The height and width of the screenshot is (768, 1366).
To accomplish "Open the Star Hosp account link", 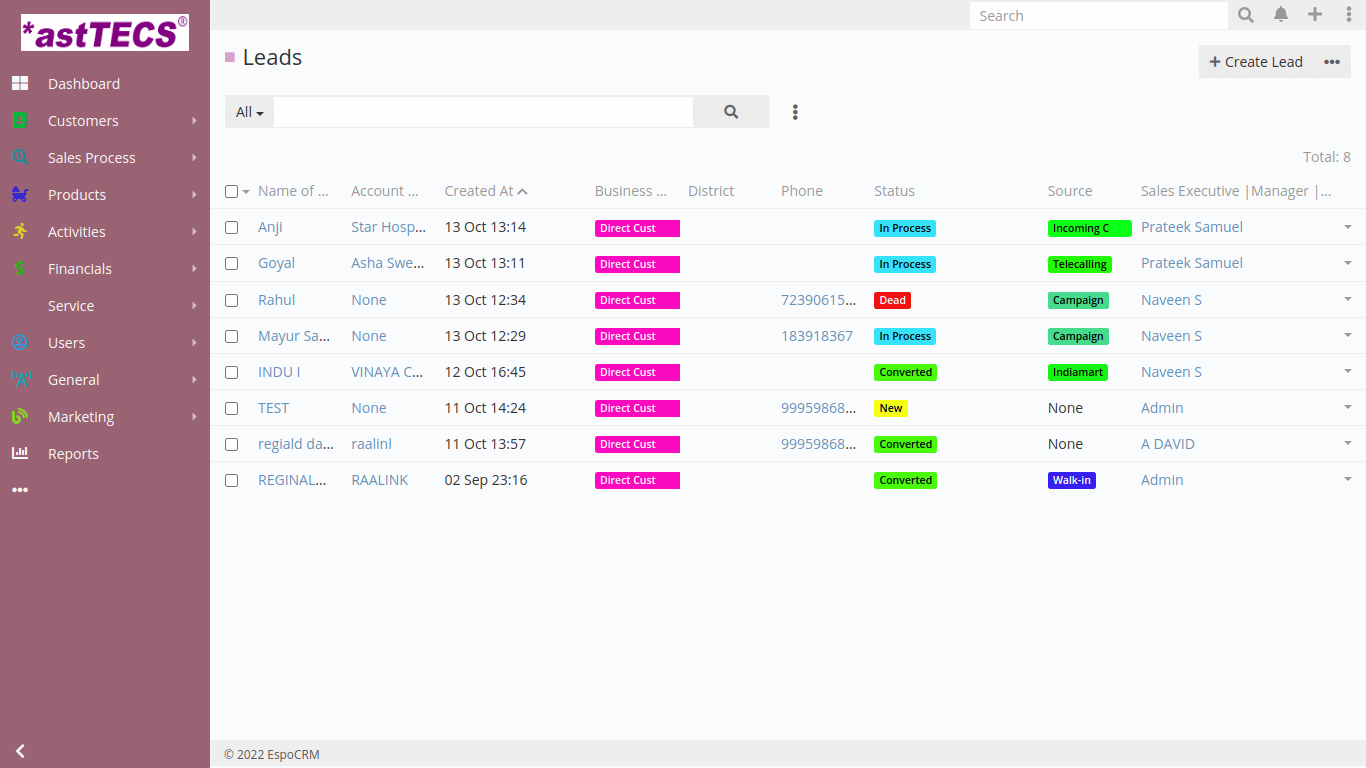I will (388, 227).
